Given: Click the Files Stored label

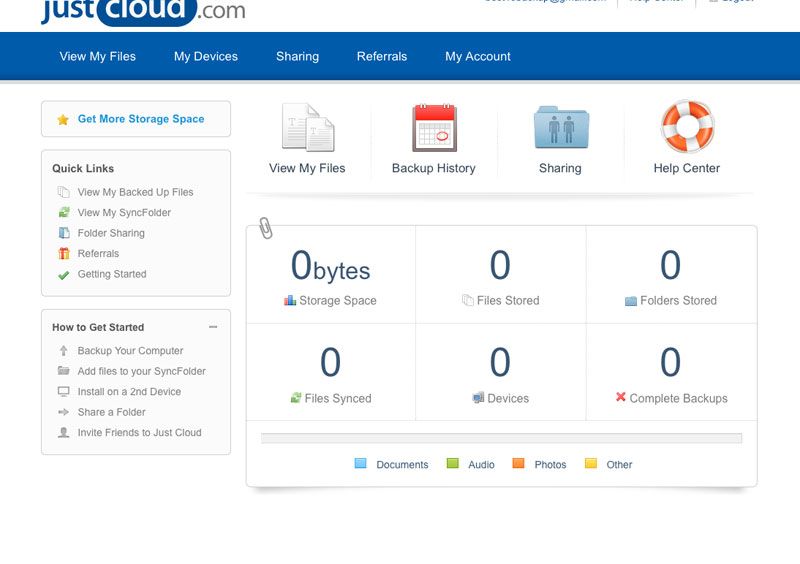Looking at the screenshot, I should 508,301.
